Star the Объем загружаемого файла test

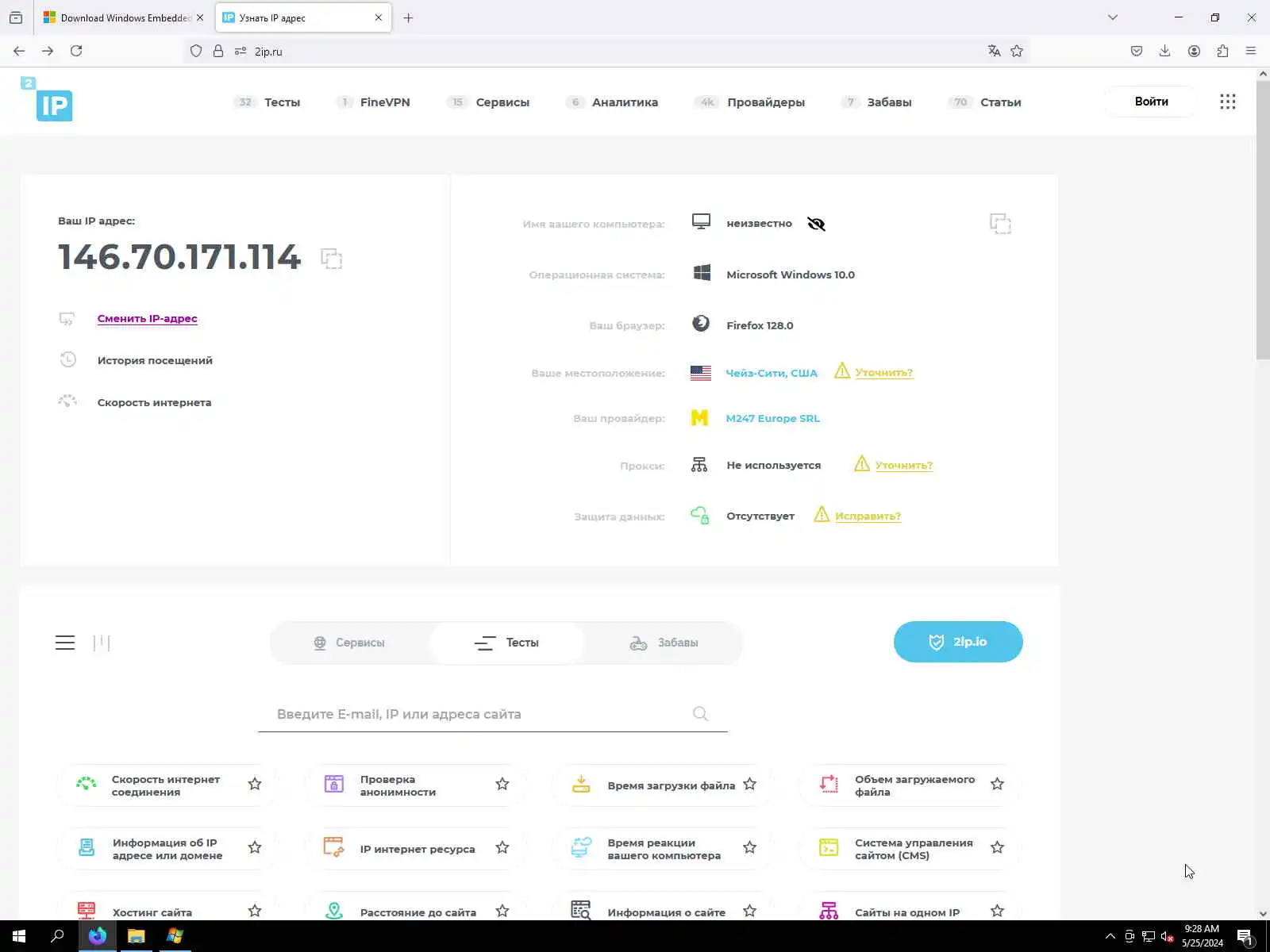pos(998,784)
